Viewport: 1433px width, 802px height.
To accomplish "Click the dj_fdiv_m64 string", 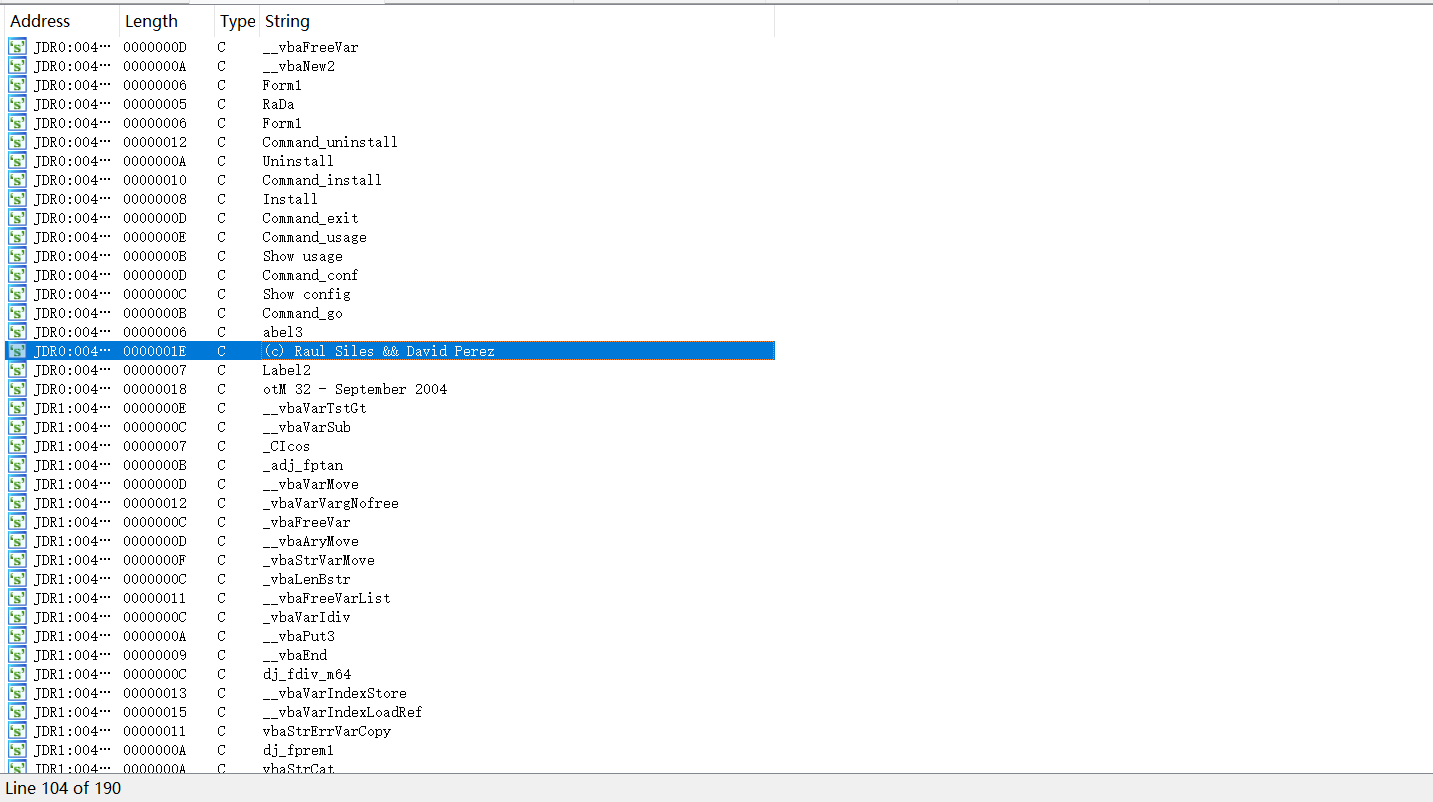I will (x=306, y=674).
